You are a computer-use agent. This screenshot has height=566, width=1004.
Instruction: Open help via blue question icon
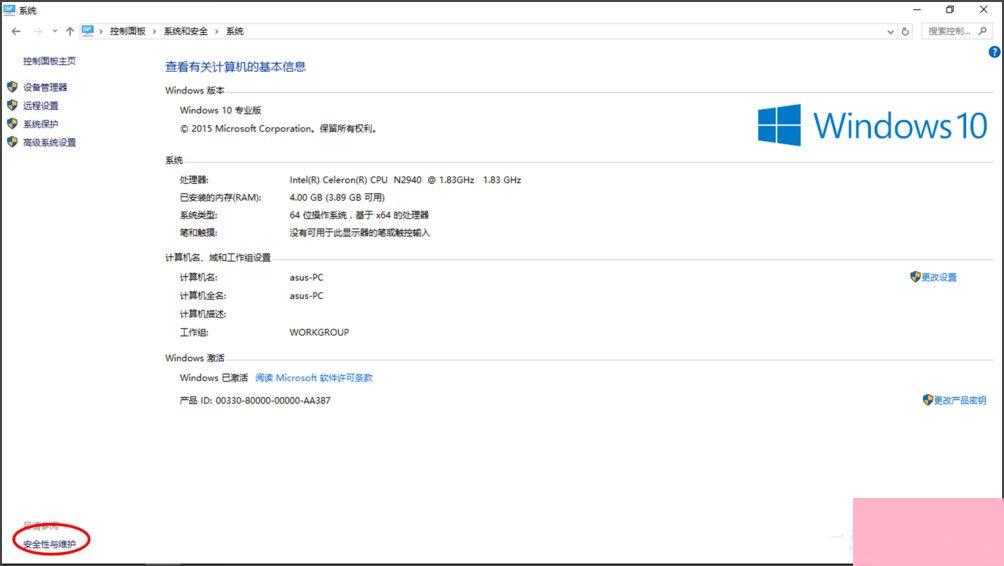point(994,52)
